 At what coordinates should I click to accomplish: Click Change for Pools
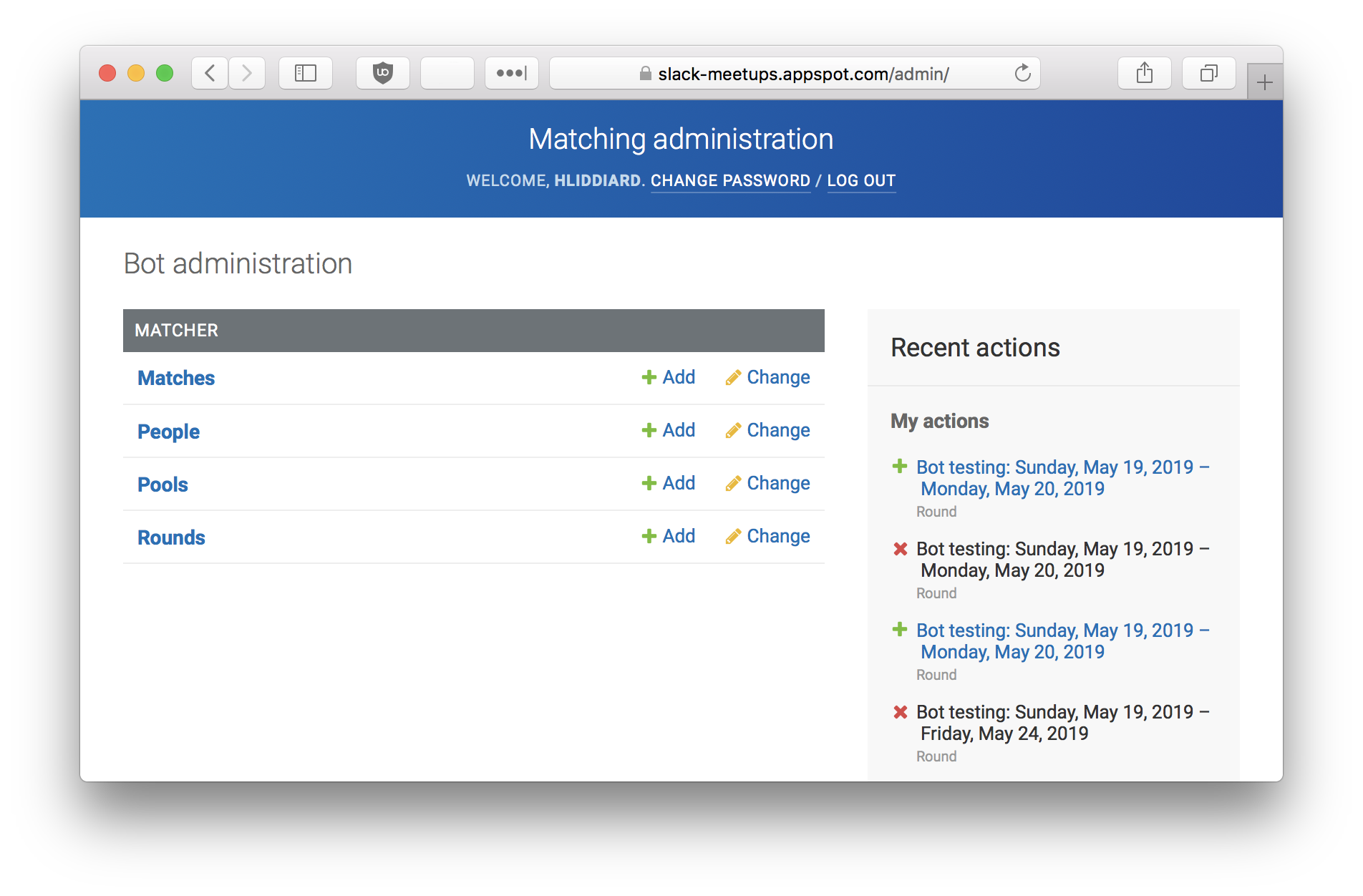point(767,483)
